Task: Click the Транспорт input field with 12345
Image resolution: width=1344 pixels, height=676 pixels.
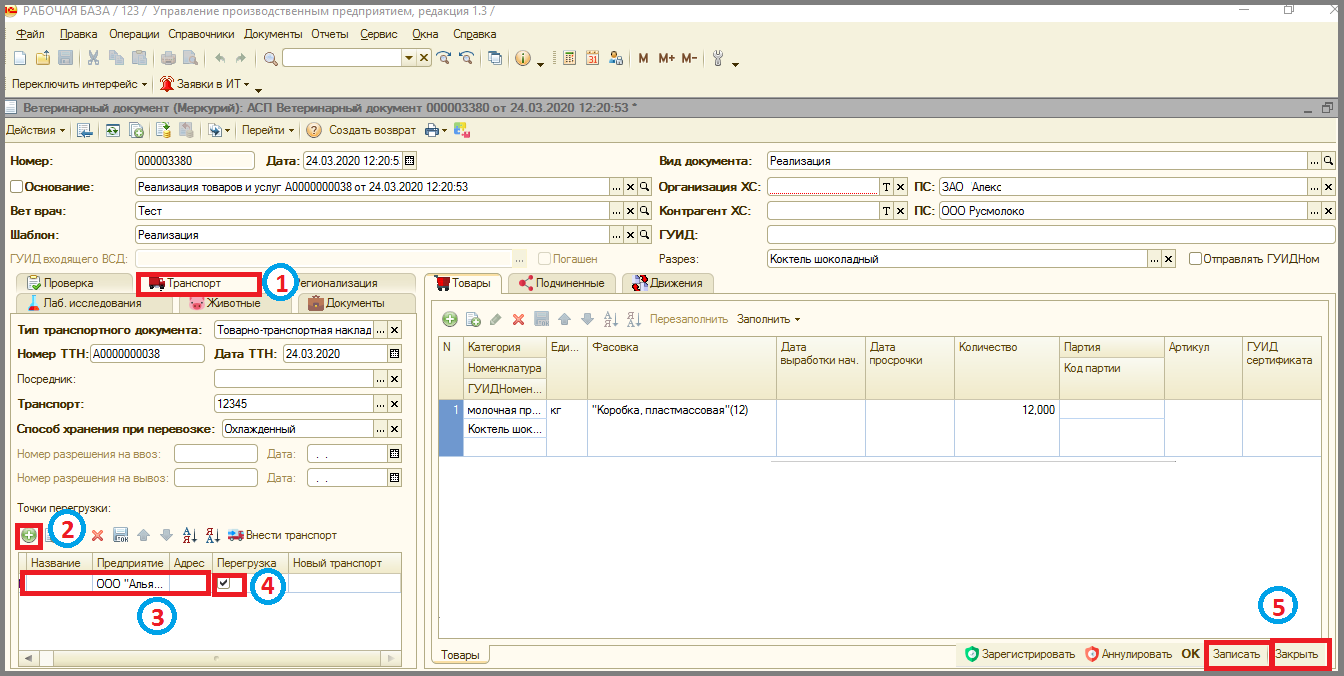Action: click(x=293, y=403)
